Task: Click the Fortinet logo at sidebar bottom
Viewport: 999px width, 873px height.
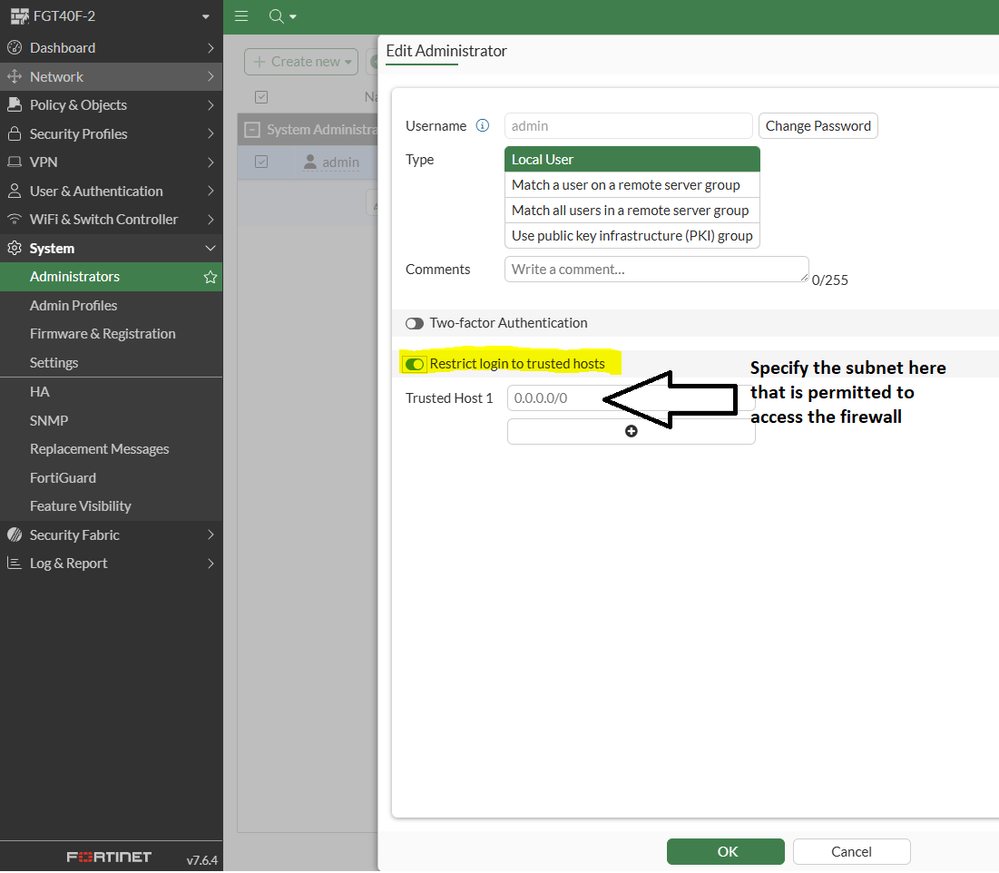Action: click(109, 858)
